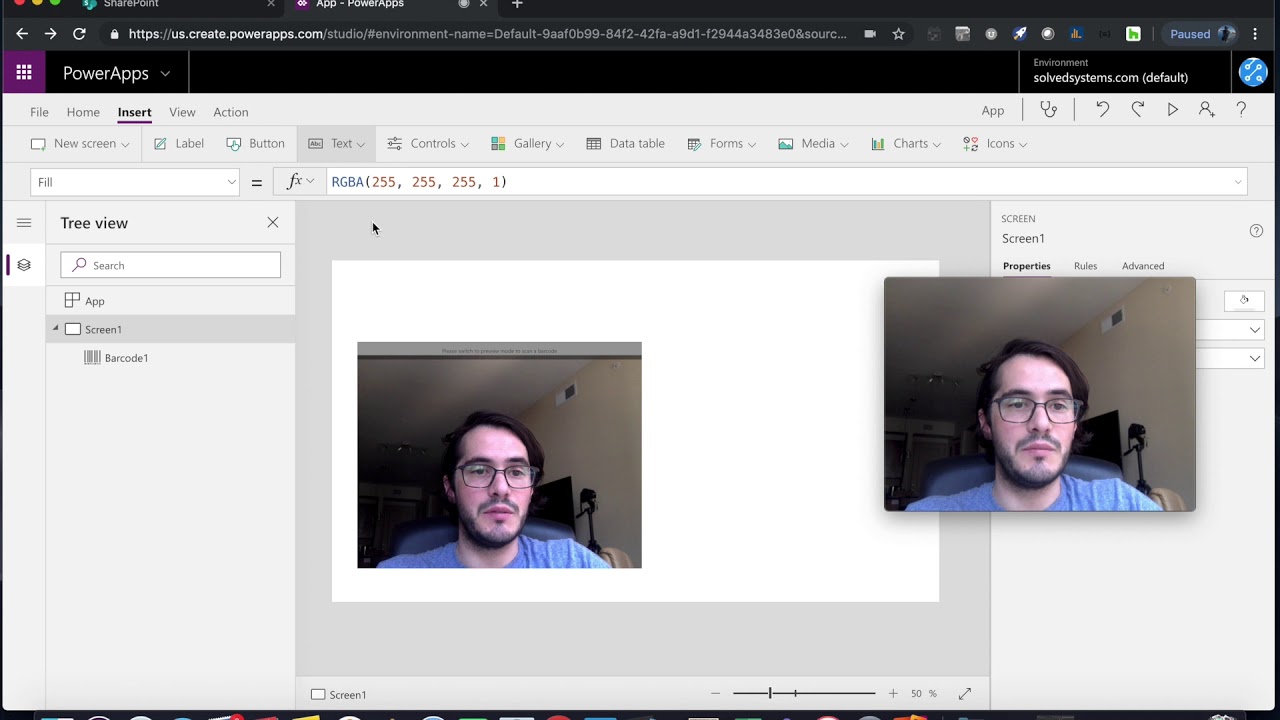
Task: Close the Tree view panel
Action: click(x=273, y=222)
